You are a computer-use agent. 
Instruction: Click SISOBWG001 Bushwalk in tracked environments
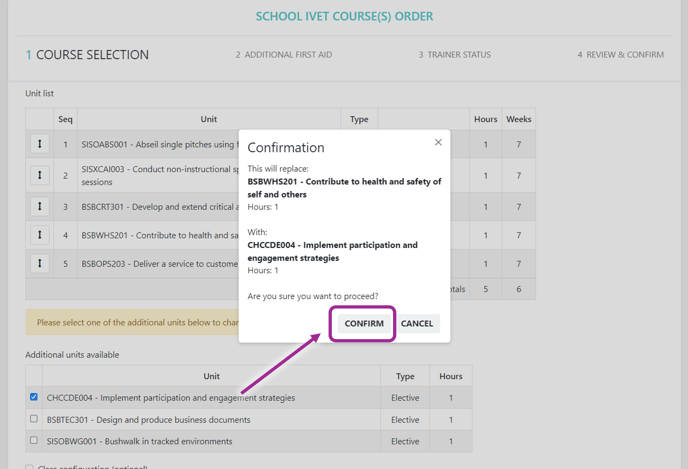tap(140, 441)
